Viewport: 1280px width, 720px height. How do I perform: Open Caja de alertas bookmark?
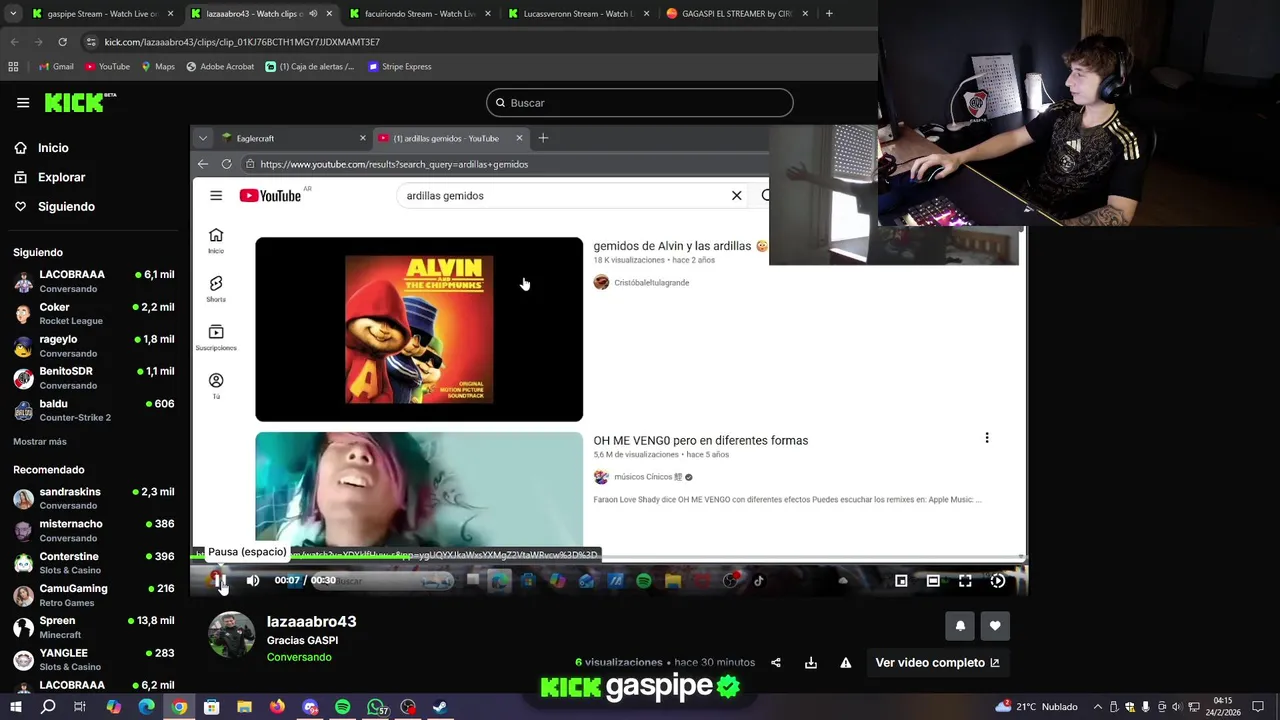(310, 67)
